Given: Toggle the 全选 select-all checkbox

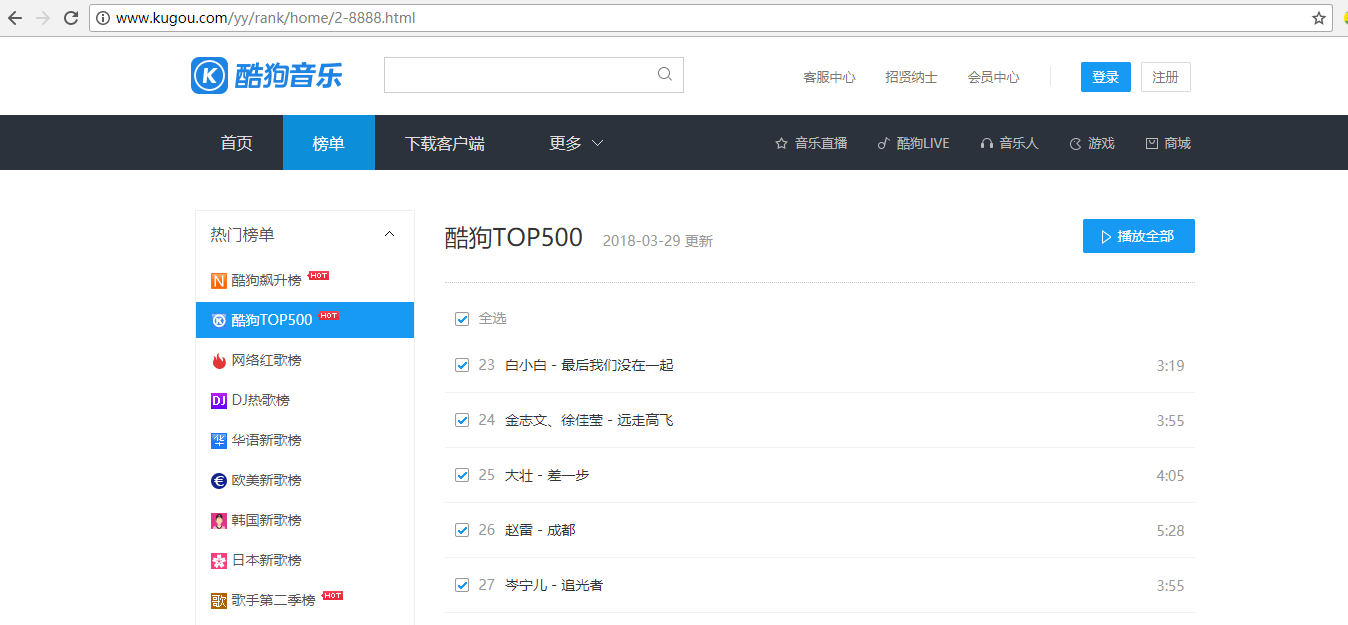Looking at the screenshot, I should coord(462,319).
